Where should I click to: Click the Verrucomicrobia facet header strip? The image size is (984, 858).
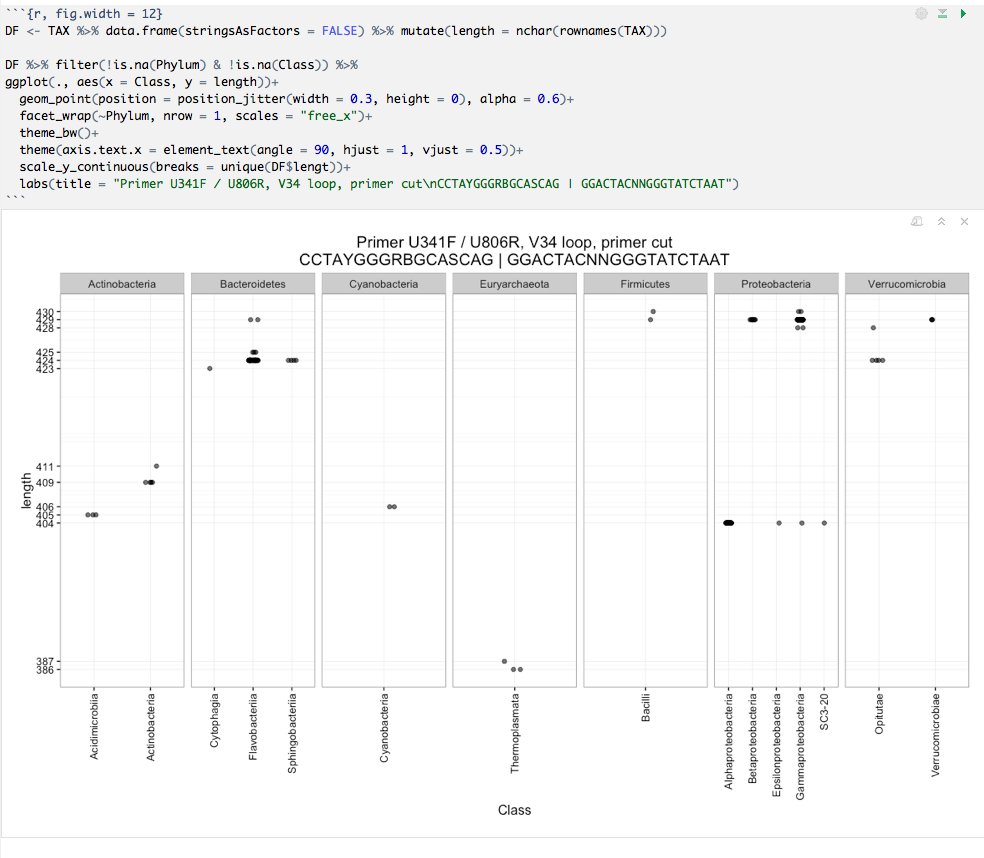point(907,284)
